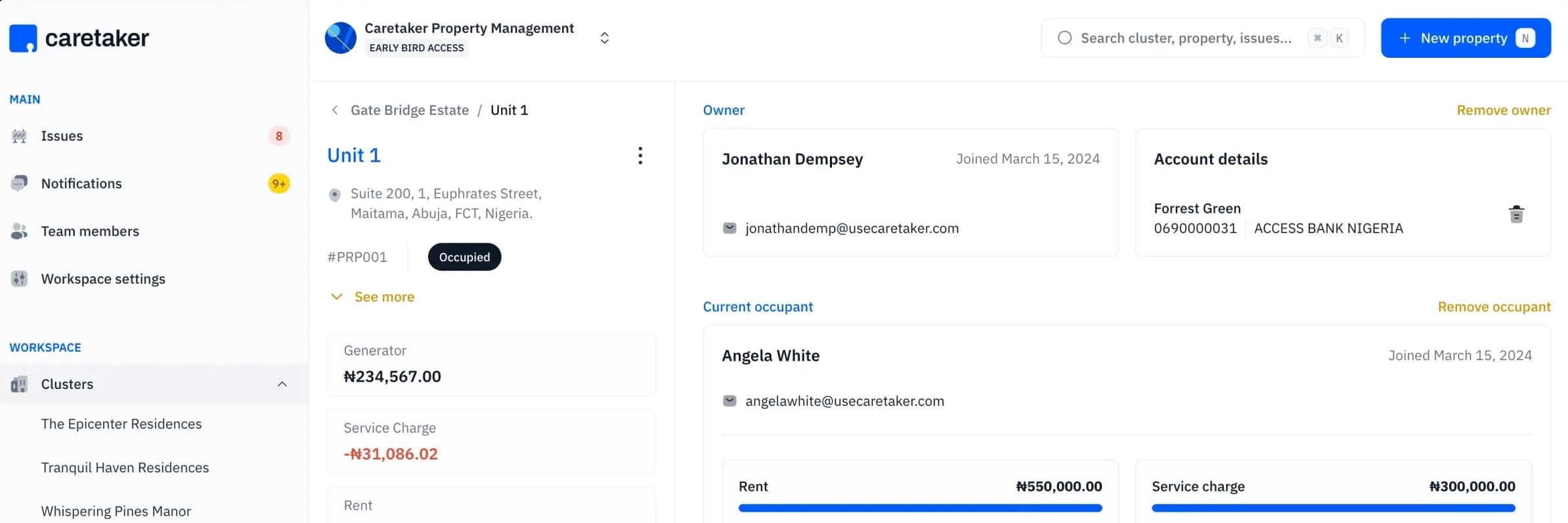This screenshot has height=523, width=1568.
Task: Click the #PRP001 property code
Action: 357,257
